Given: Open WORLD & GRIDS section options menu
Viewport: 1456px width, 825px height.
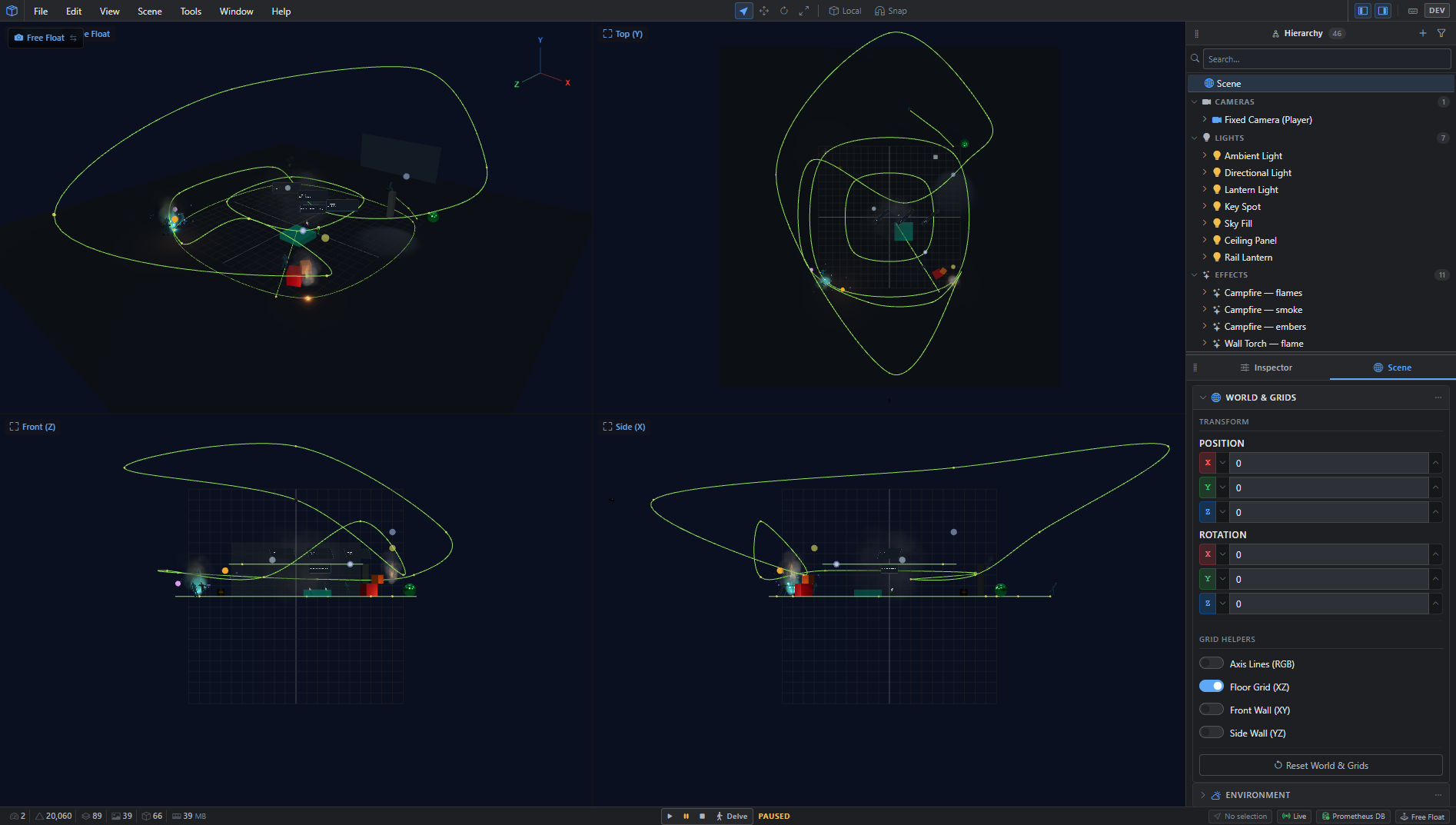Looking at the screenshot, I should pos(1438,398).
